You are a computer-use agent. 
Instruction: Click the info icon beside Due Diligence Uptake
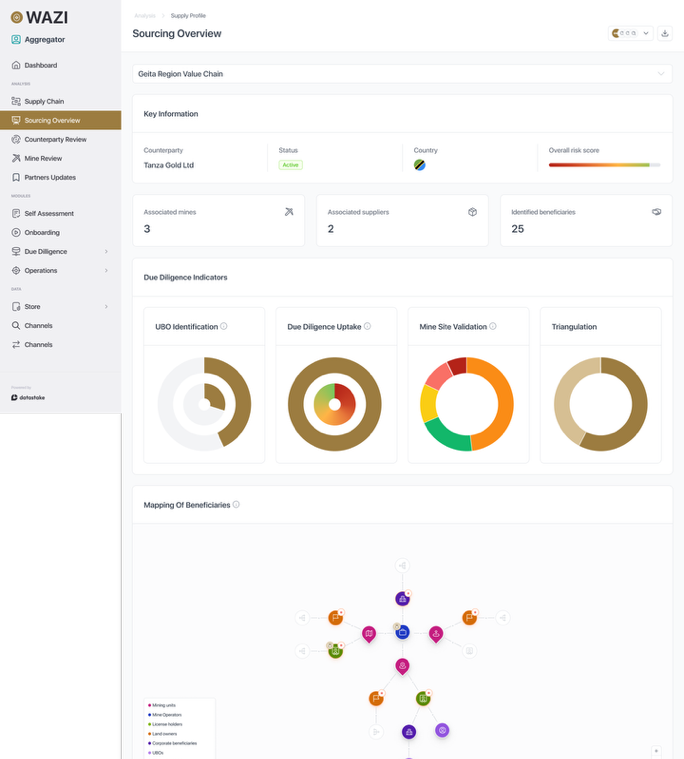[x=367, y=326]
